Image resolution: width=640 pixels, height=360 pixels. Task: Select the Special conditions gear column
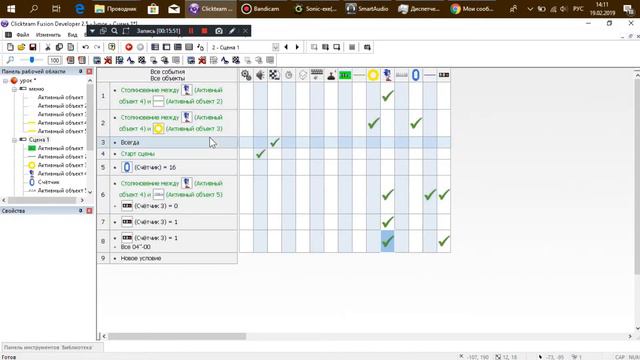point(246,75)
